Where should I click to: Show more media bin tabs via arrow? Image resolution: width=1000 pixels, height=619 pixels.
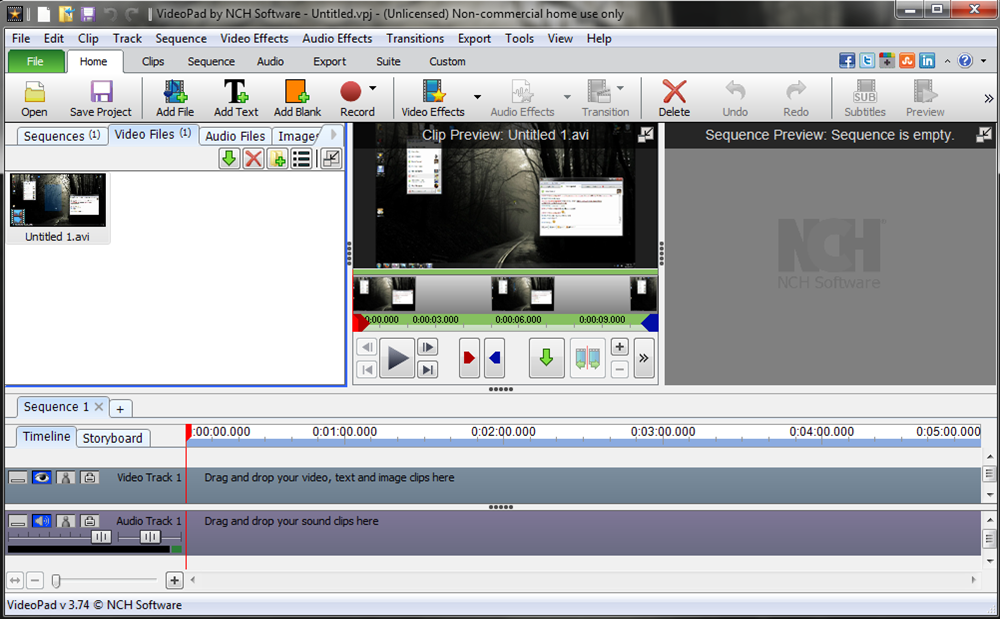(x=333, y=135)
